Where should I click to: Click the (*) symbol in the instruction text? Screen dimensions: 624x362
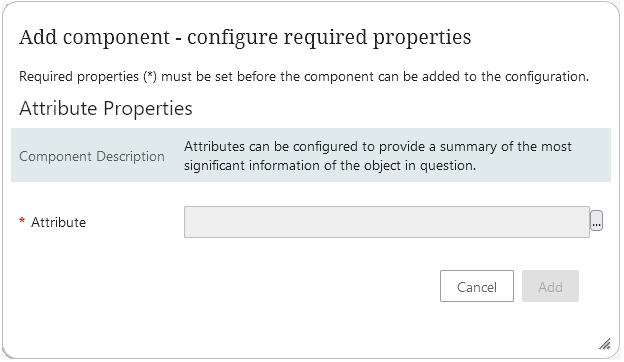(x=151, y=76)
